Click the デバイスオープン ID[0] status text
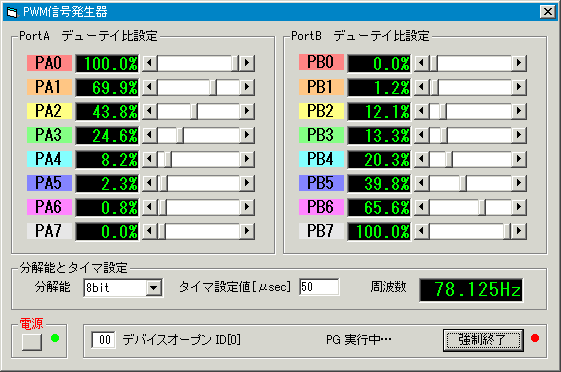This screenshot has height=372, width=561. point(181,339)
